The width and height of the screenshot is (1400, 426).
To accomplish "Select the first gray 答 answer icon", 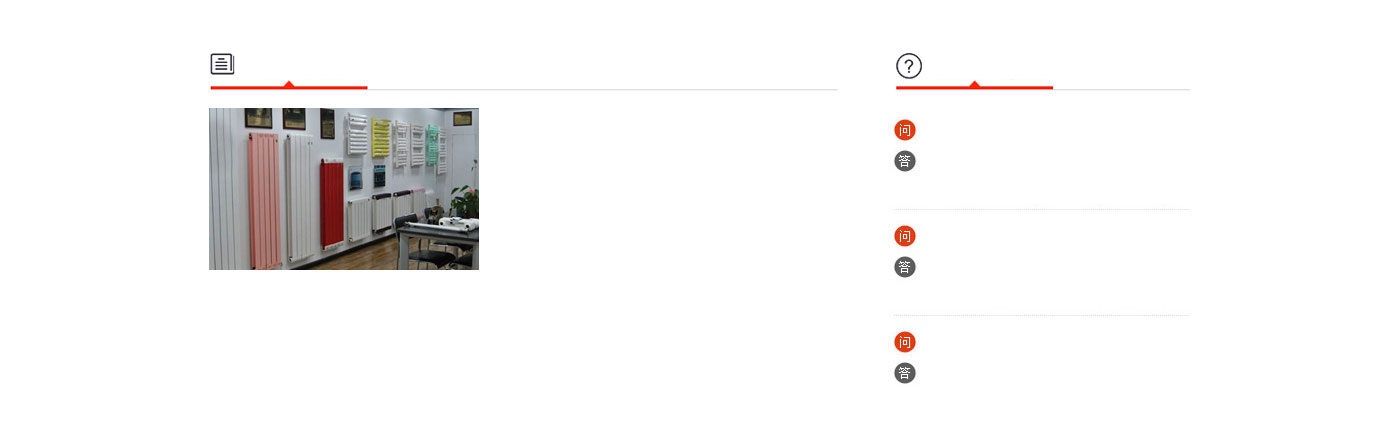I will click(905, 161).
